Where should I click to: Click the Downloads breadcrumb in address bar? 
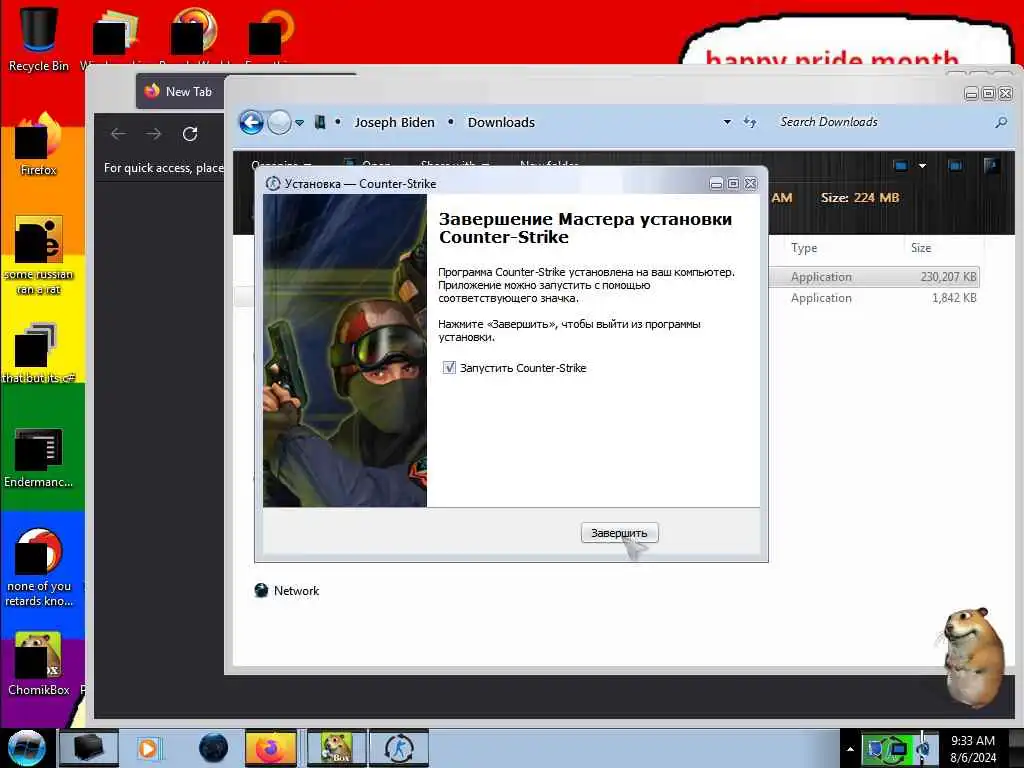point(501,122)
